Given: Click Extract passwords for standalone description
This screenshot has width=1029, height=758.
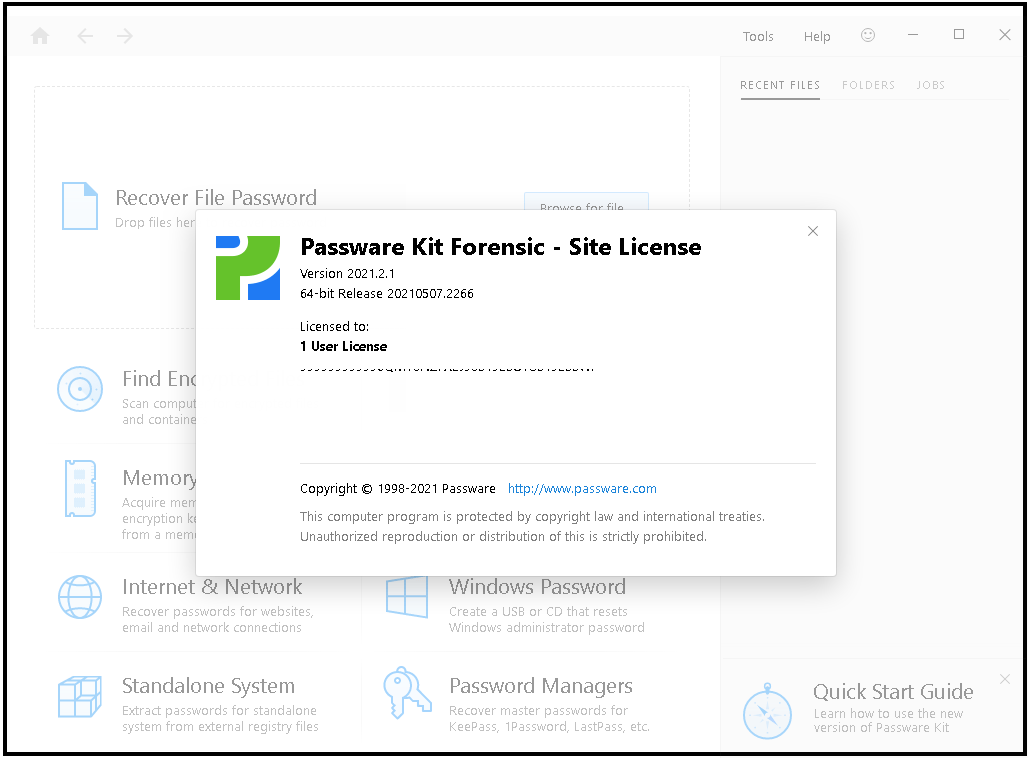Looking at the screenshot, I should [x=220, y=719].
